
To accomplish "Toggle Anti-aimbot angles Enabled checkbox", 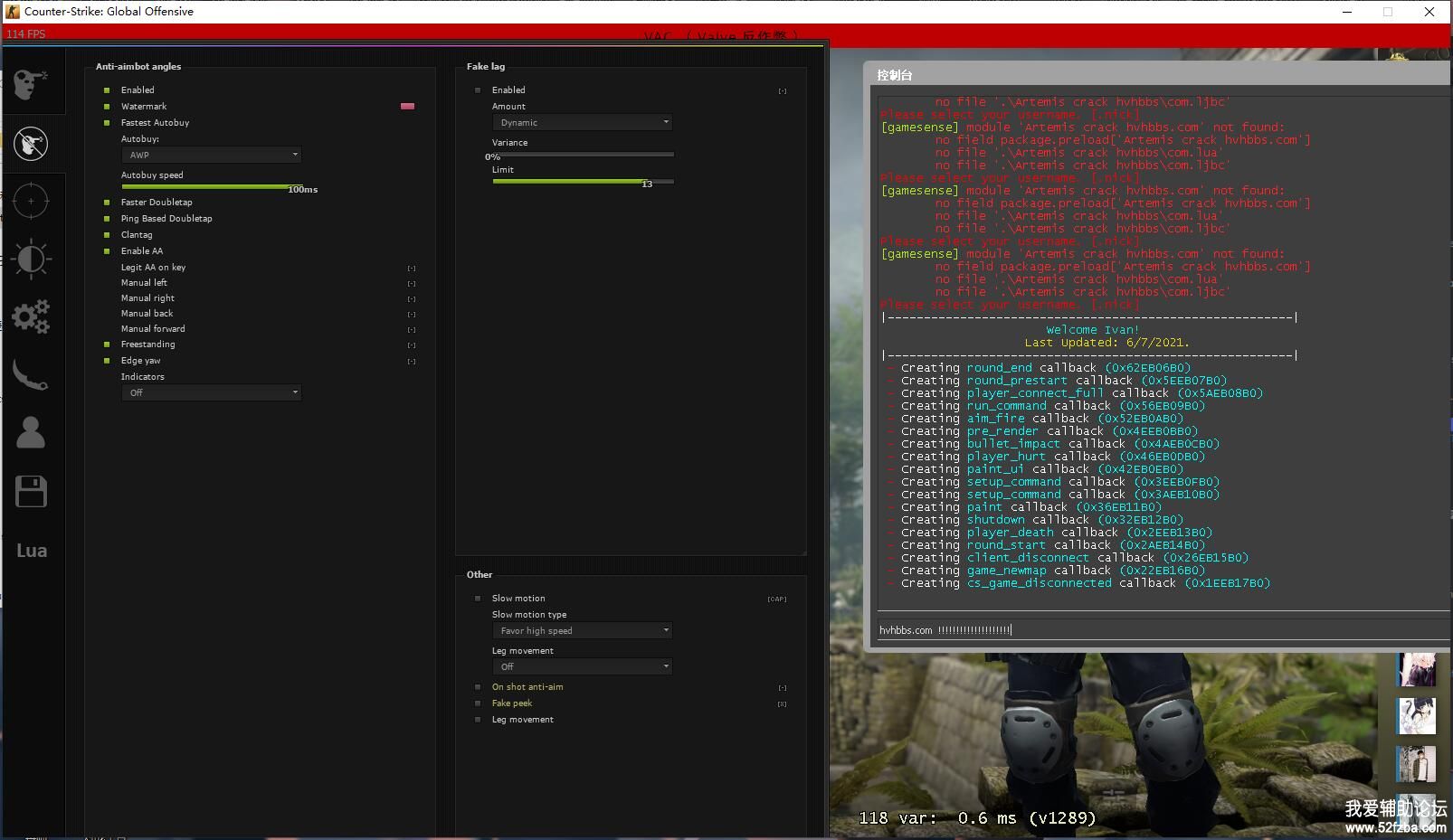I will [x=107, y=90].
